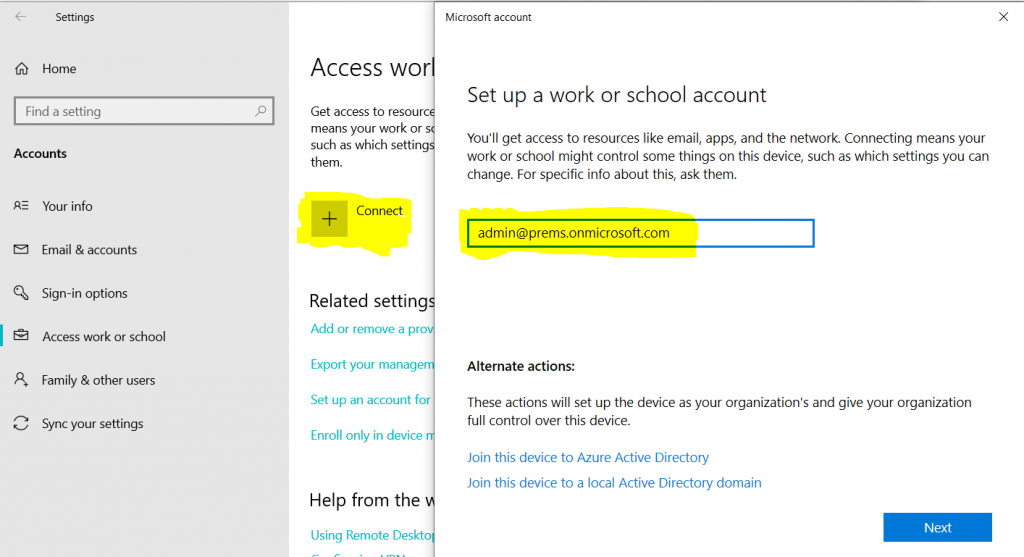Click the work or school email field
The height and width of the screenshot is (557, 1024).
[641, 233]
